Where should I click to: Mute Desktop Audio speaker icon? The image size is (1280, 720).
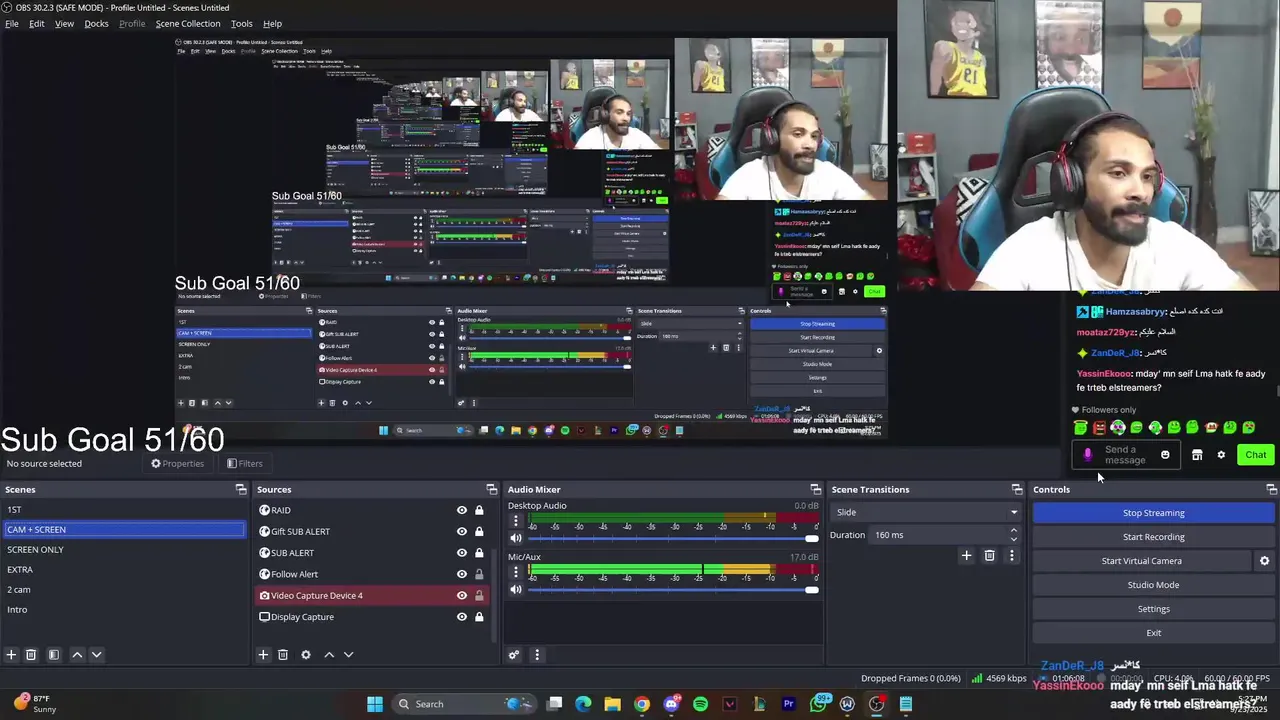pyautogui.click(x=516, y=538)
